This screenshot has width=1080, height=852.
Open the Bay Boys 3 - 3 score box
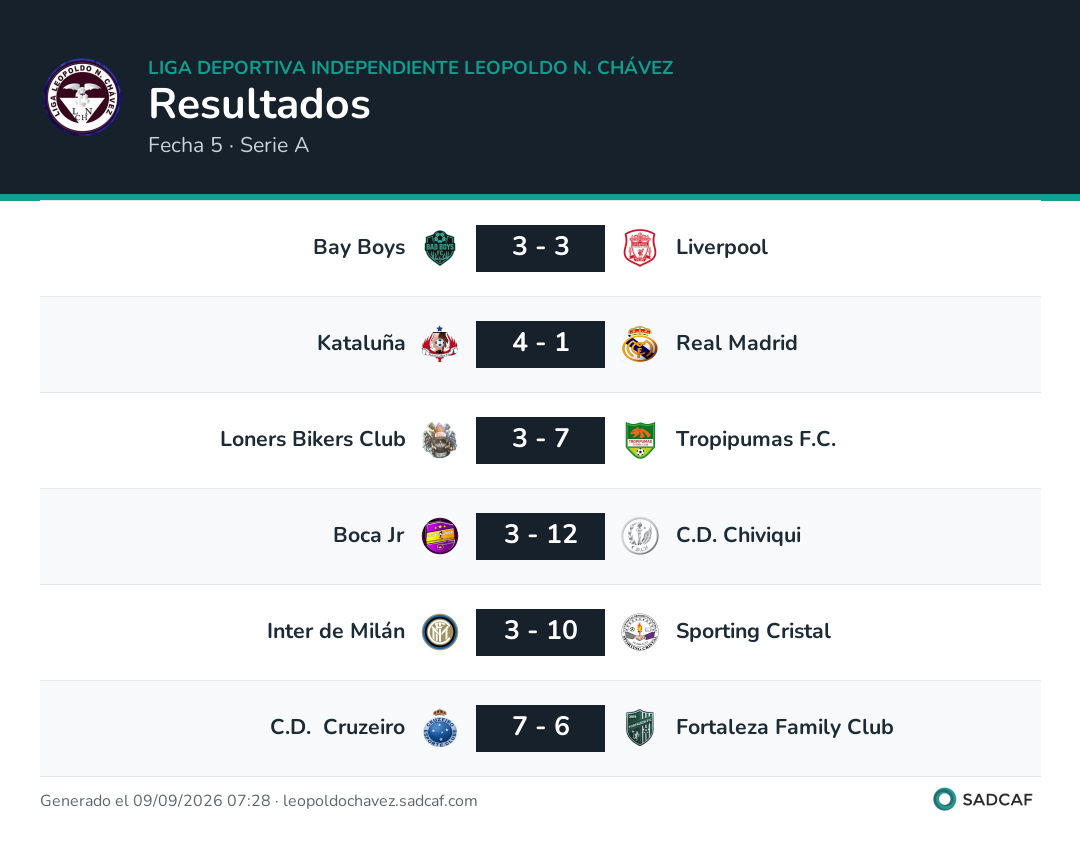pyautogui.click(x=540, y=248)
